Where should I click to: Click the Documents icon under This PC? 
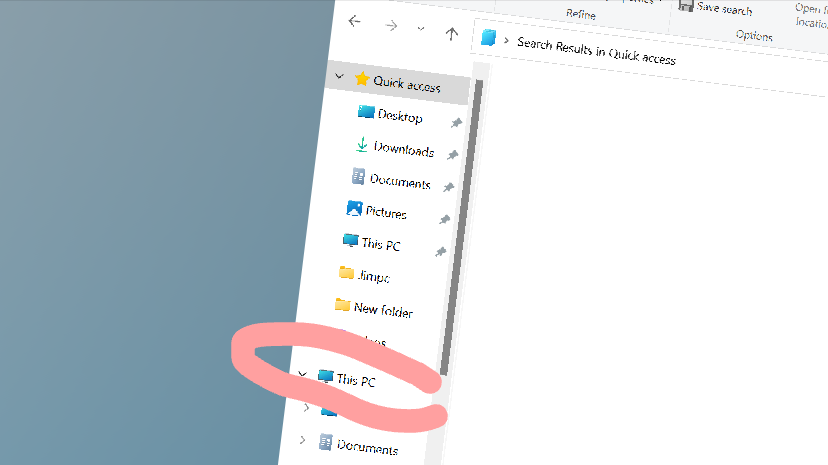pos(326,442)
